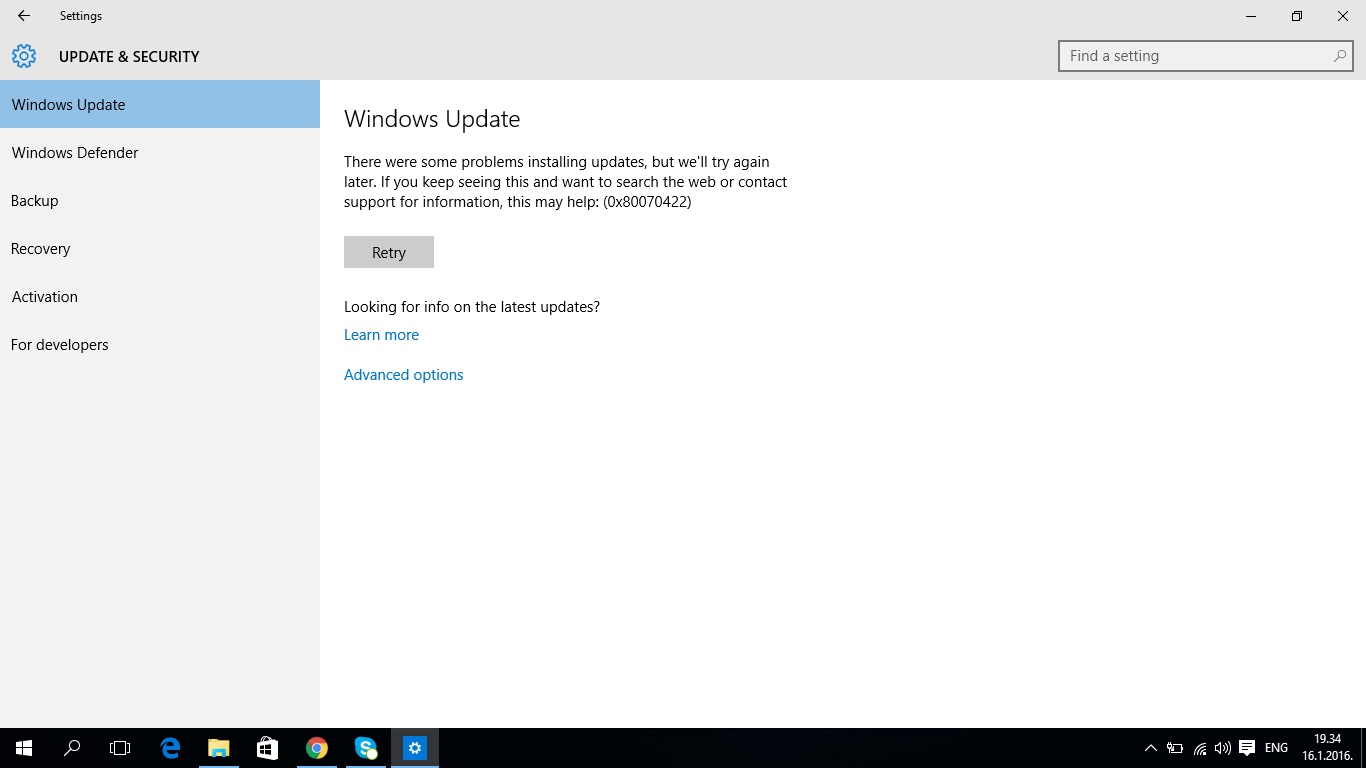This screenshot has height=768, width=1366.
Task: Open the Advanced options link
Action: (x=404, y=375)
